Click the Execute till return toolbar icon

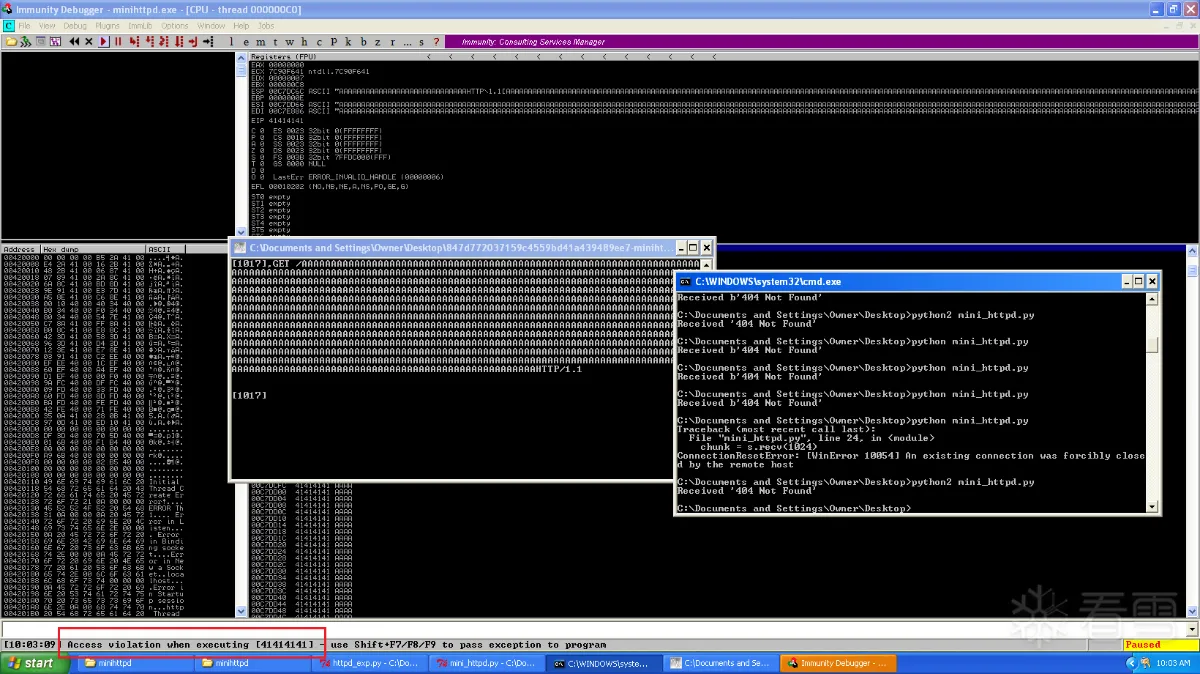coord(193,41)
